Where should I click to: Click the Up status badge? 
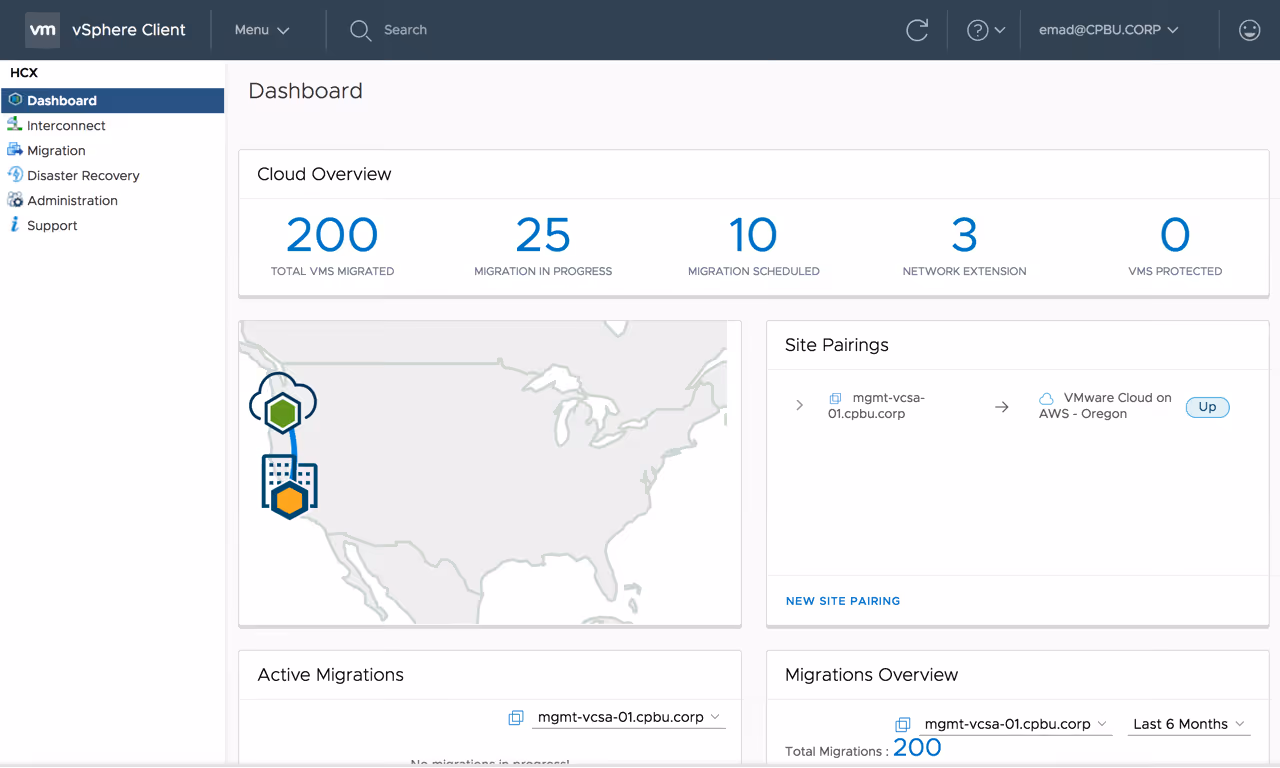coord(1207,407)
